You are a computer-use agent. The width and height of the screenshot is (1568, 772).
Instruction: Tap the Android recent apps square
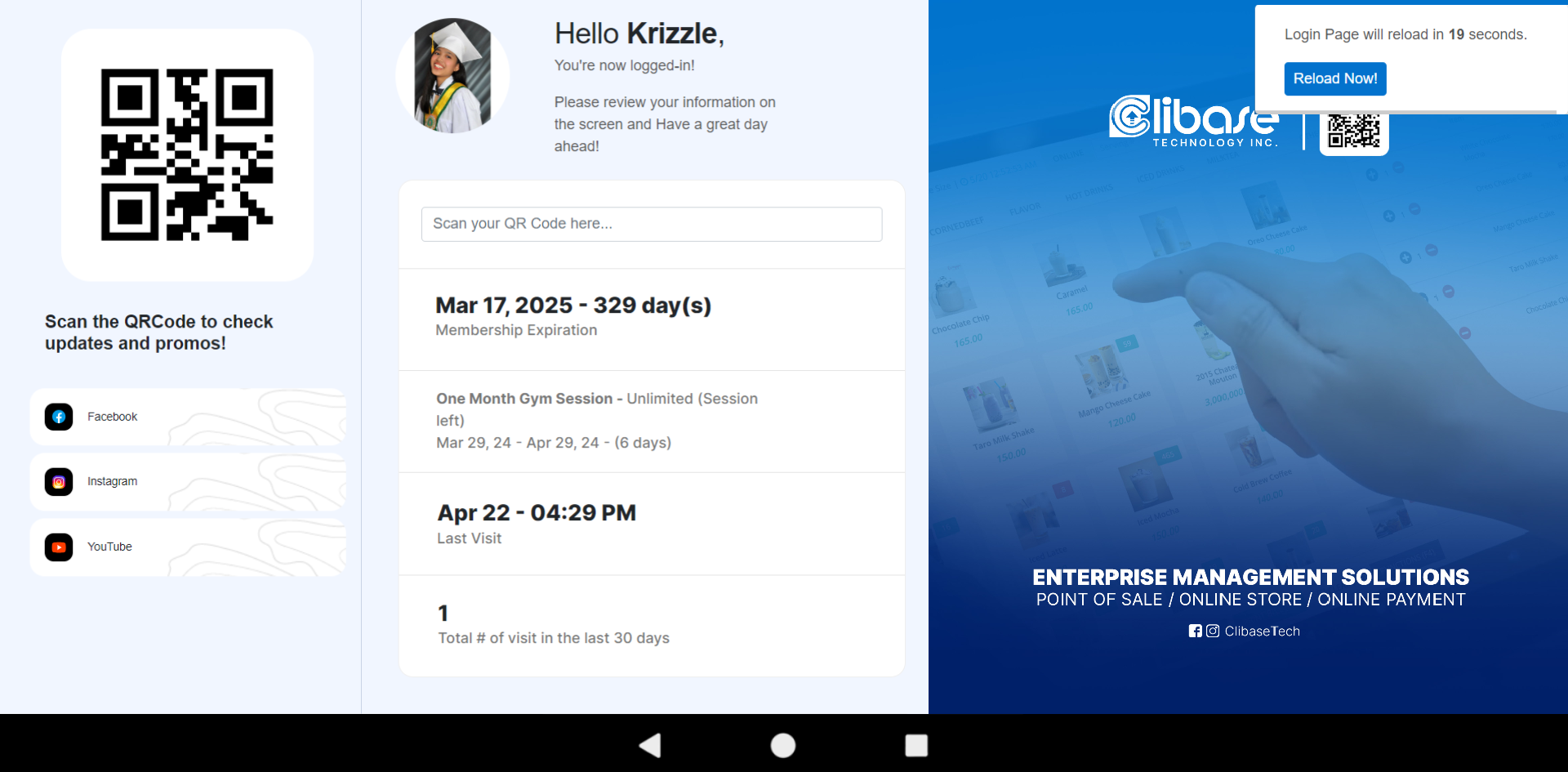[916, 745]
